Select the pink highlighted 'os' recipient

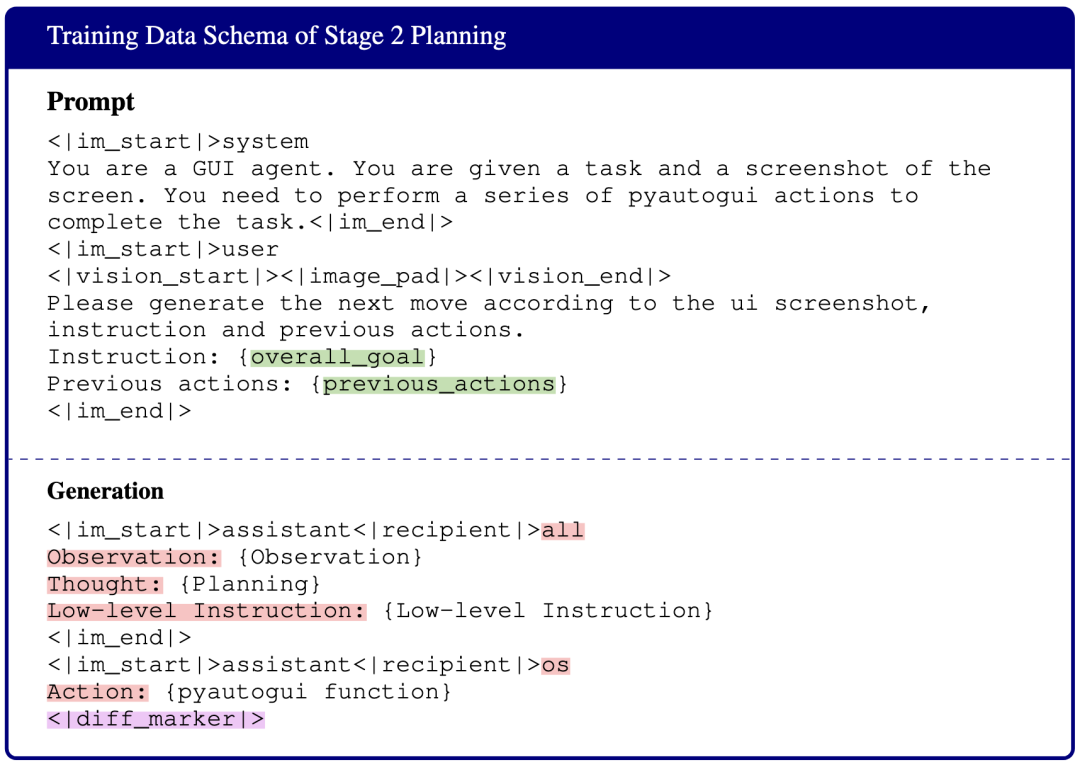click(555, 665)
